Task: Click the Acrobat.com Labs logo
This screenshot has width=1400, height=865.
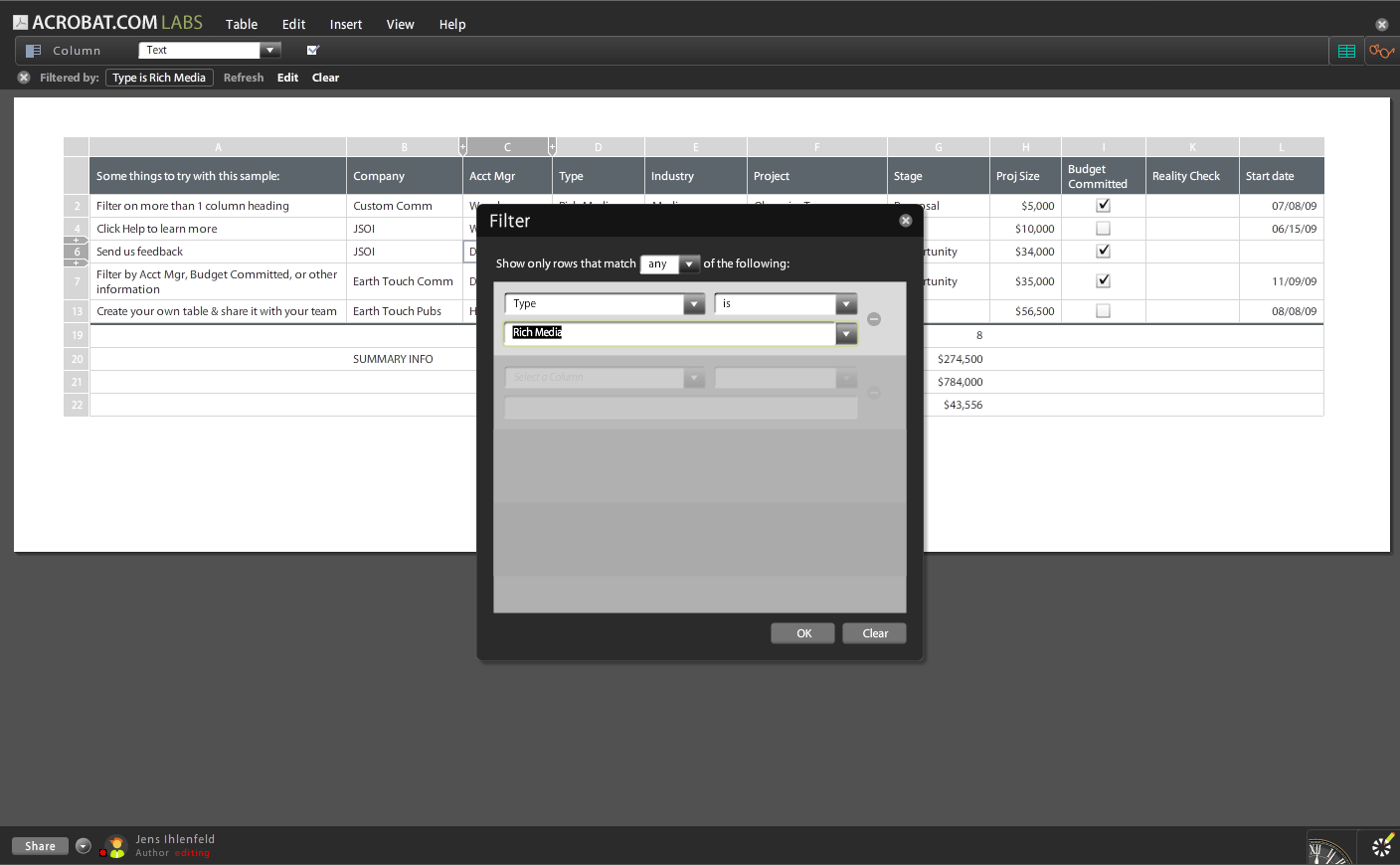Action: pyautogui.click(x=109, y=21)
